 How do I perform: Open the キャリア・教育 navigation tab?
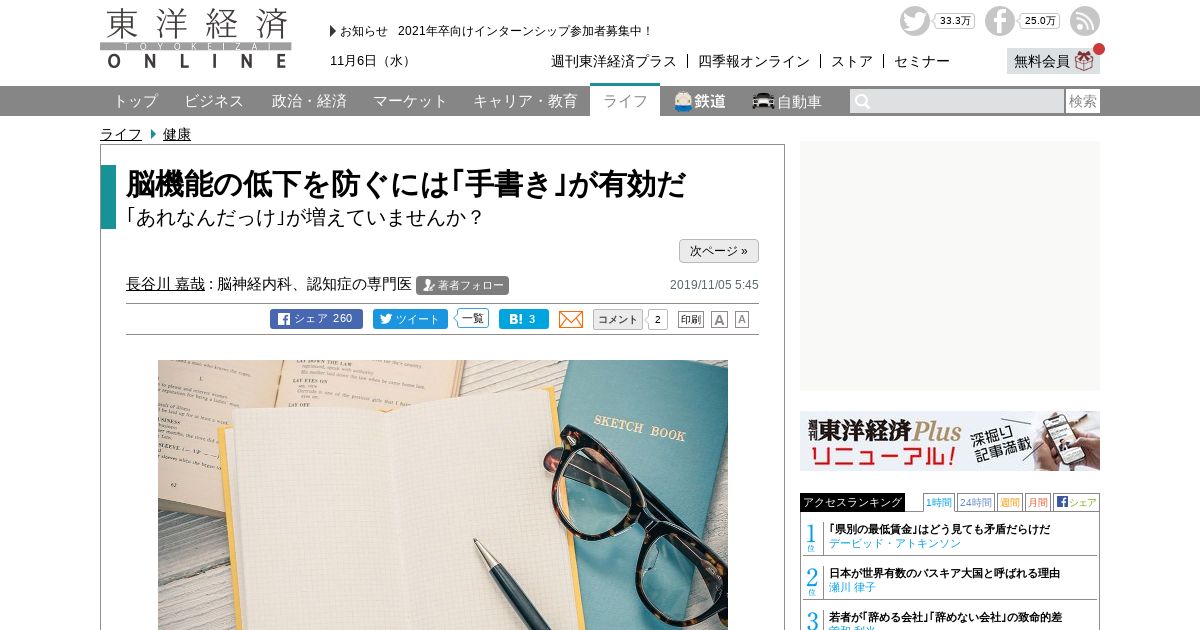point(525,101)
